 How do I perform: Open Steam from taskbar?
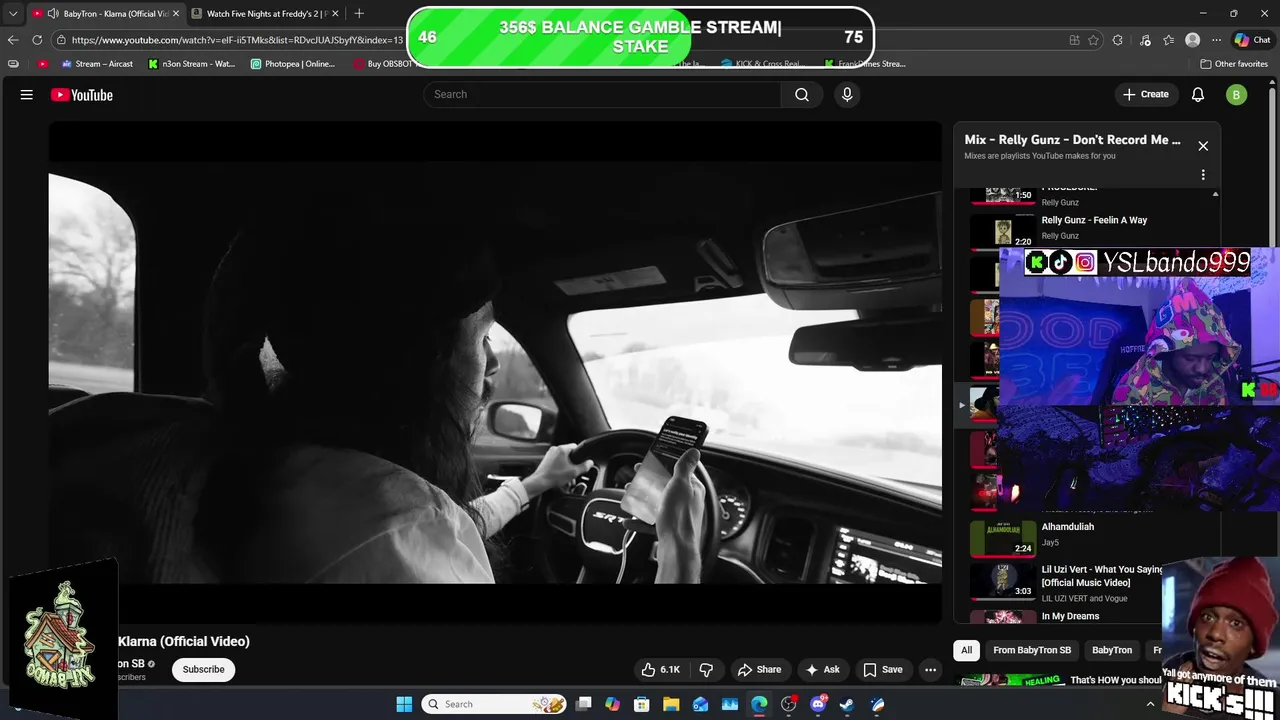[847, 704]
